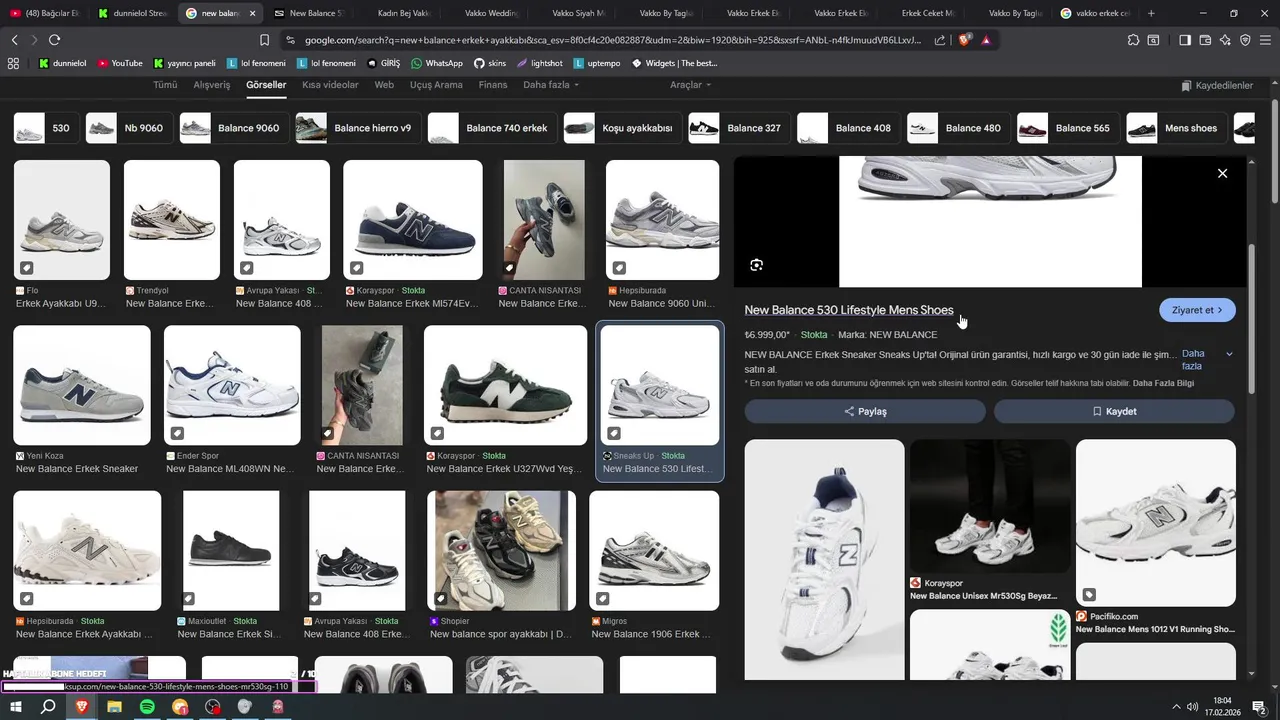
Task: Switch to the Tümü search tab
Action: tap(165, 85)
